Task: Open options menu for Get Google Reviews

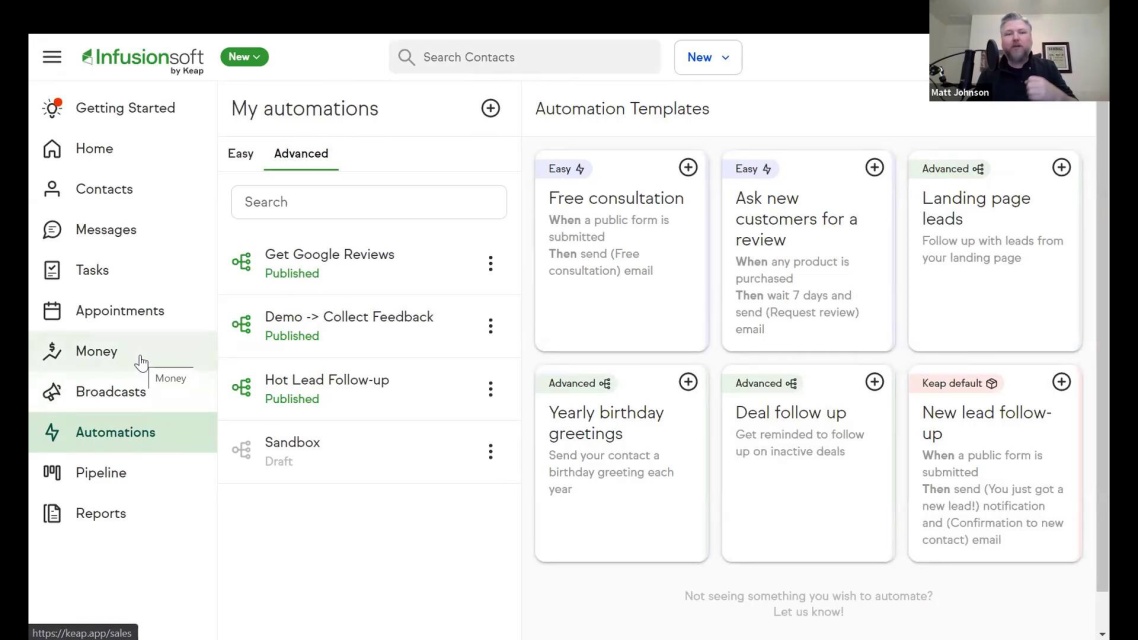Action: point(491,263)
